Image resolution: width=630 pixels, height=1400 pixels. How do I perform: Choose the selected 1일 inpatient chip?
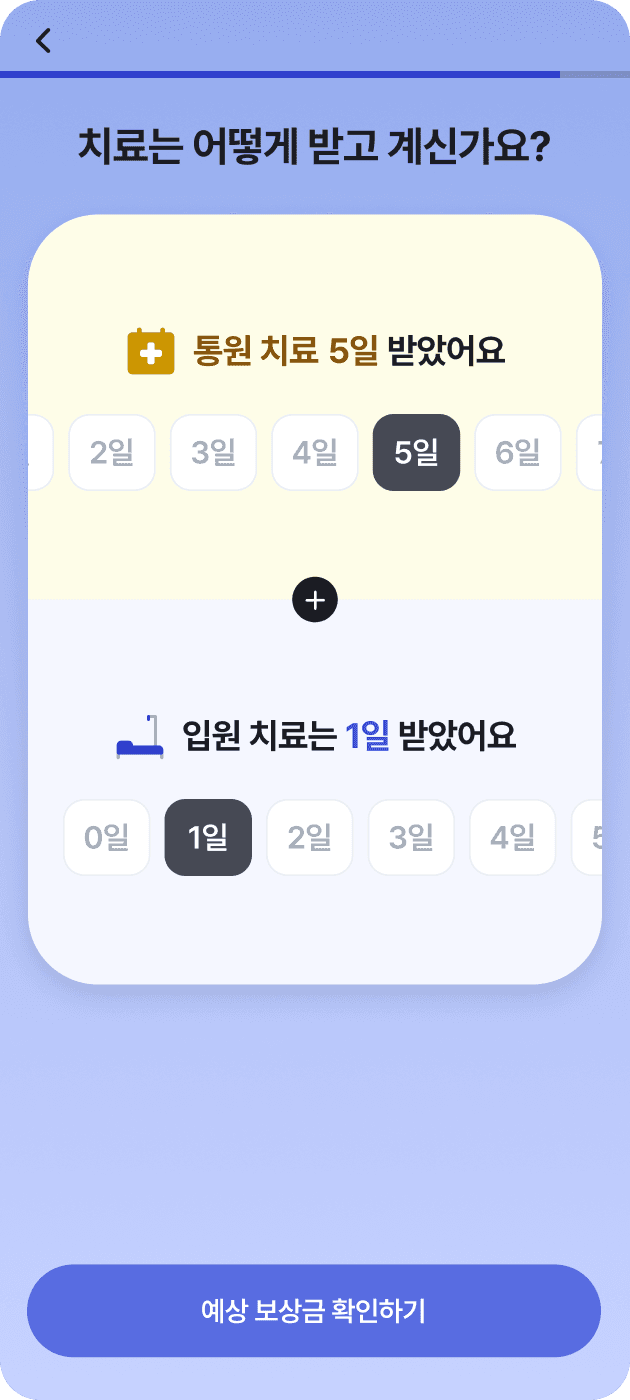click(x=208, y=838)
